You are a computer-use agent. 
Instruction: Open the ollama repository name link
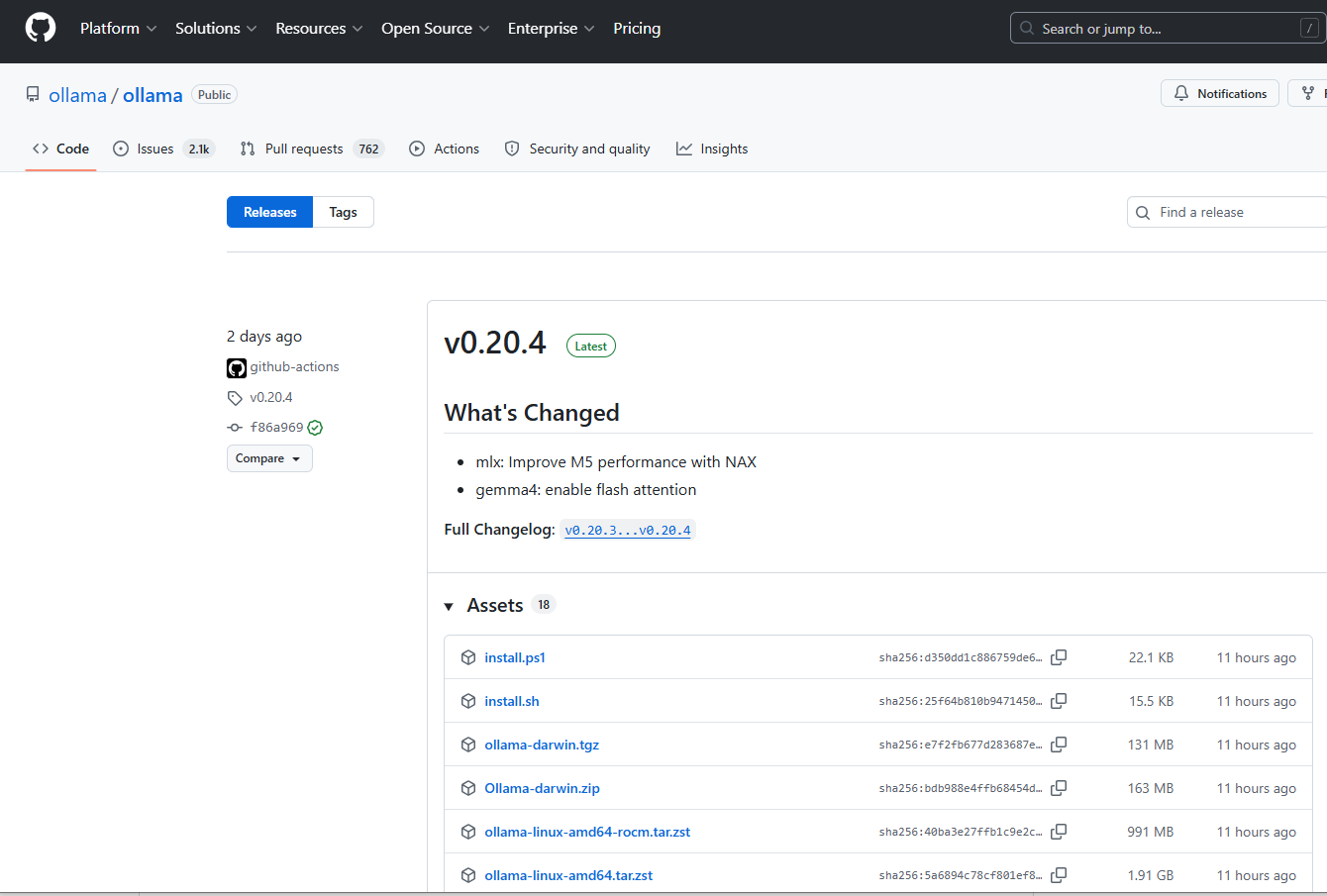click(x=153, y=95)
